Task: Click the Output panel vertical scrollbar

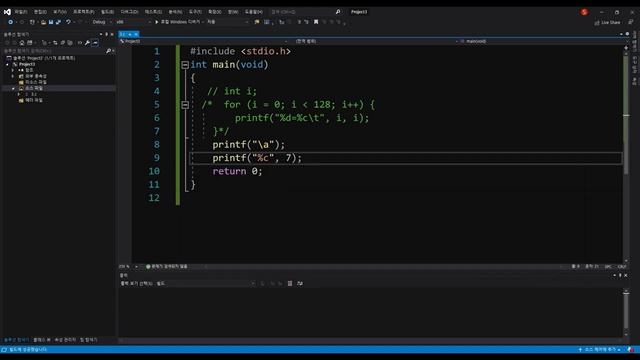Action: 626,312
